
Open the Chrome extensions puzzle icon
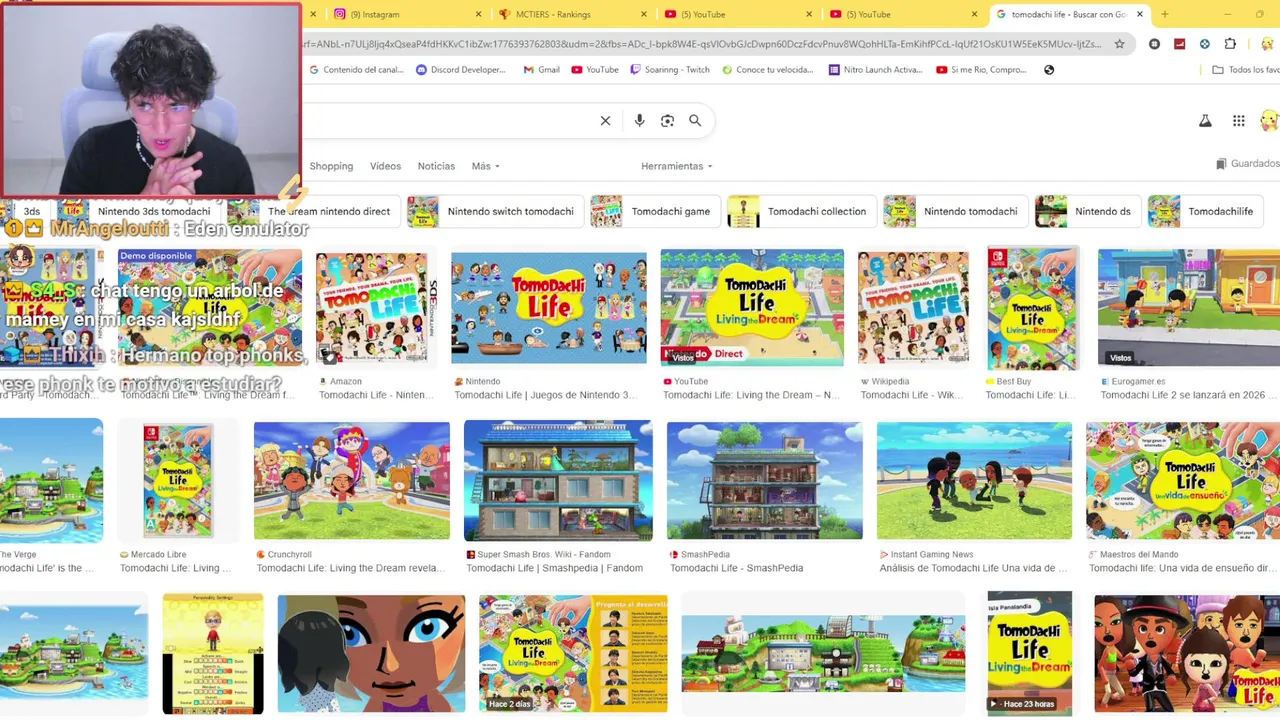(1230, 44)
